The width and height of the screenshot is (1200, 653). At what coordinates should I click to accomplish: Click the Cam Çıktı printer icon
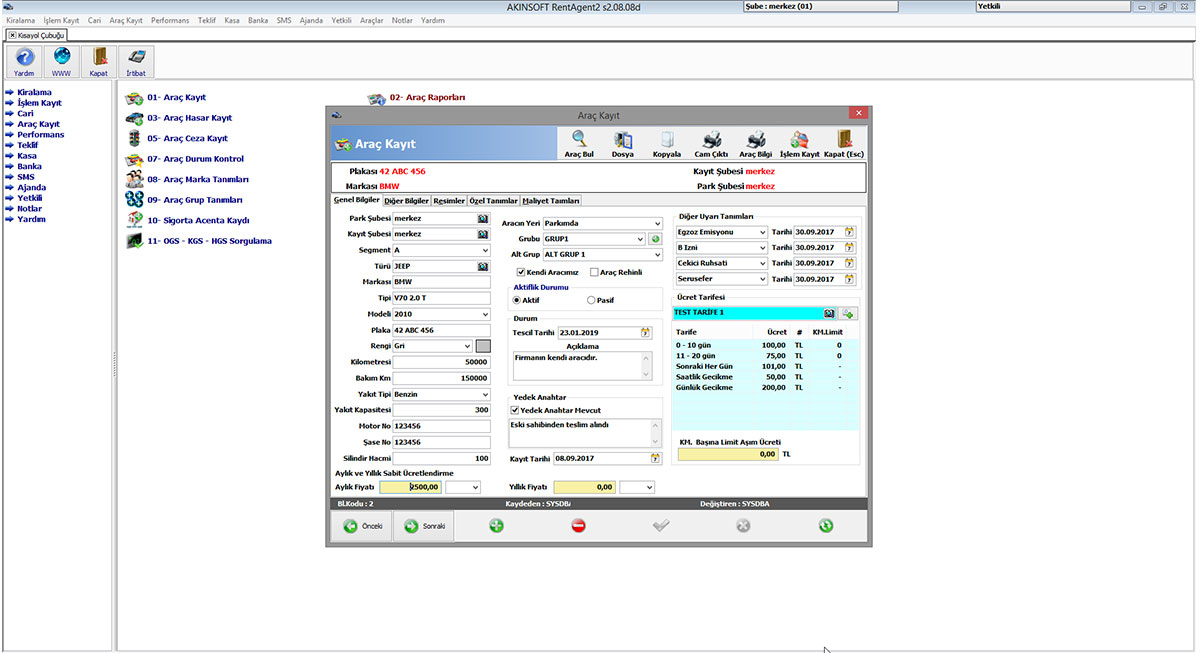click(x=711, y=141)
